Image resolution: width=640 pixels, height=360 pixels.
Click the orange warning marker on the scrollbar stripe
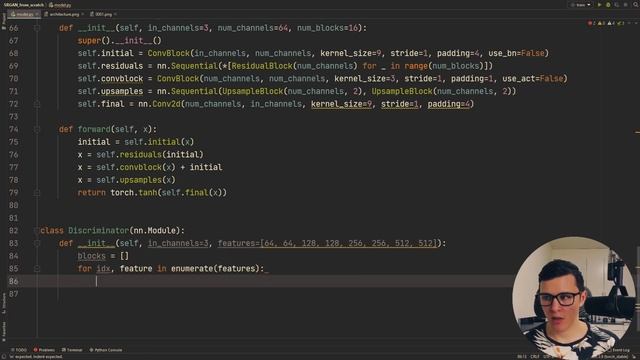pyautogui.click(x=637, y=132)
